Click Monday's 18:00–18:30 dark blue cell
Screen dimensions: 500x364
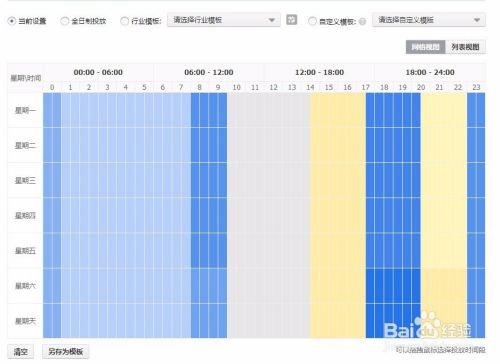380,110
